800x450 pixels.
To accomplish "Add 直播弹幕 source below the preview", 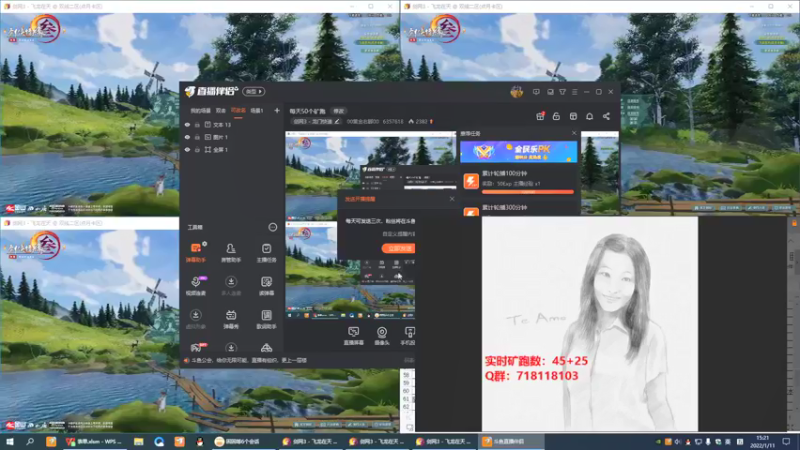I will click(x=353, y=336).
